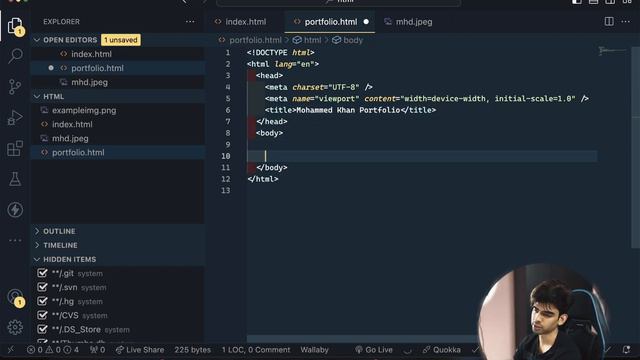Click the minimap preview in editor
640x360 pixels.
[x=612, y=51]
